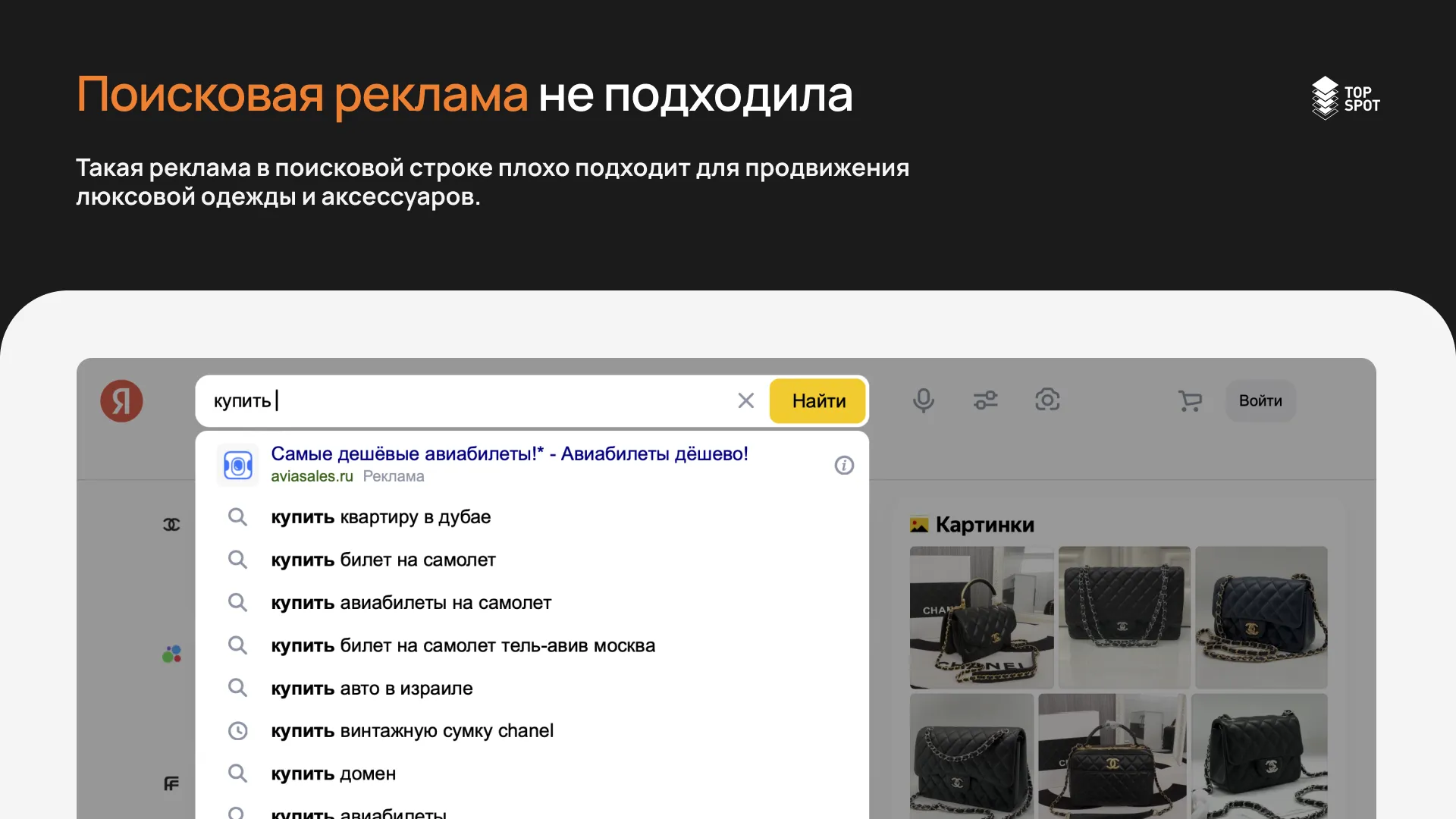
Task: Click the info icon on the Aviasales ad
Action: (x=843, y=465)
